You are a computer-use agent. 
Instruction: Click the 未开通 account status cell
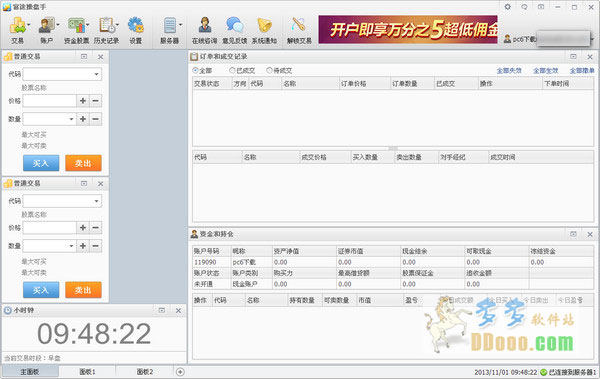coord(211,284)
